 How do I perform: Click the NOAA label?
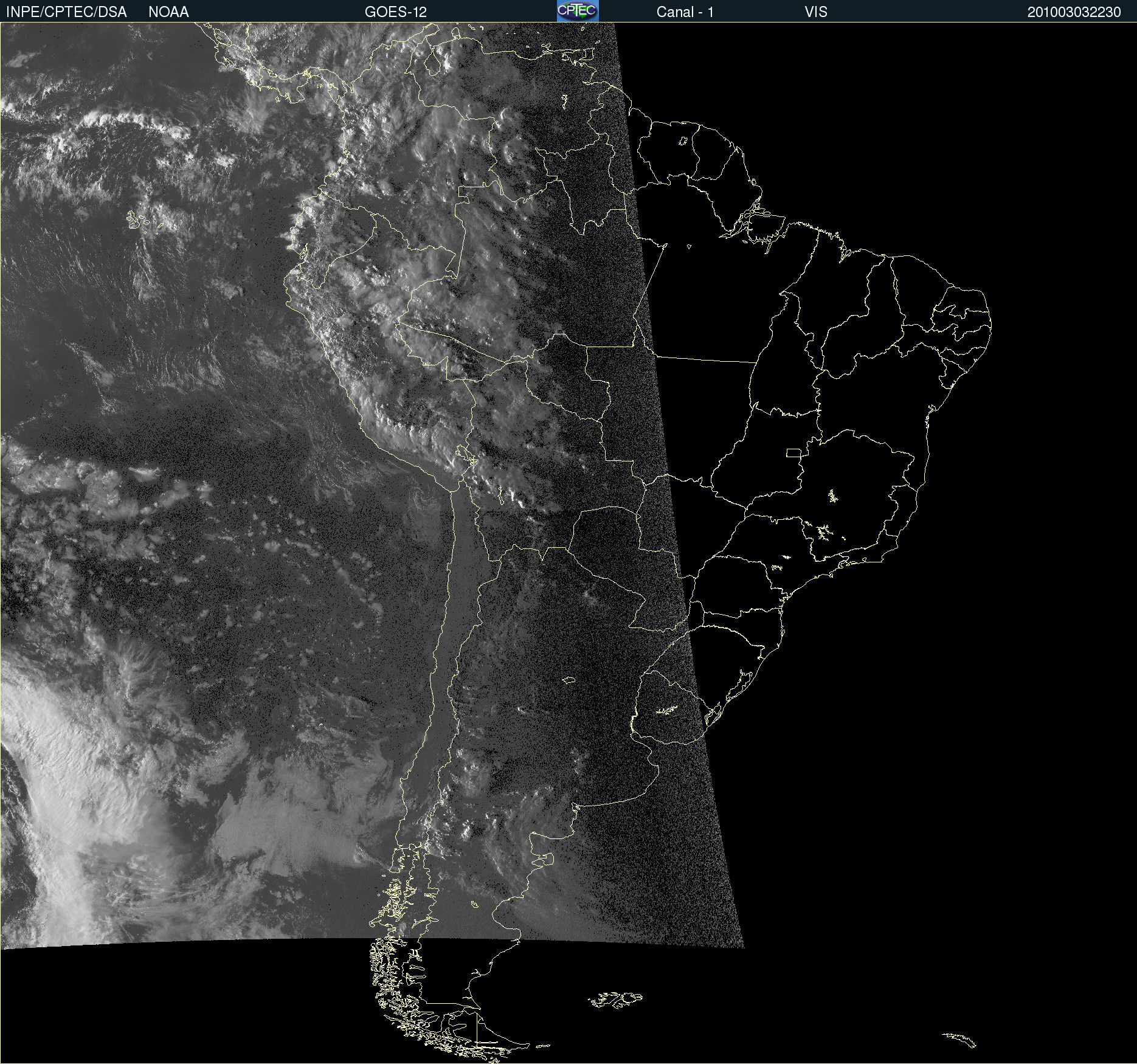pos(168,12)
